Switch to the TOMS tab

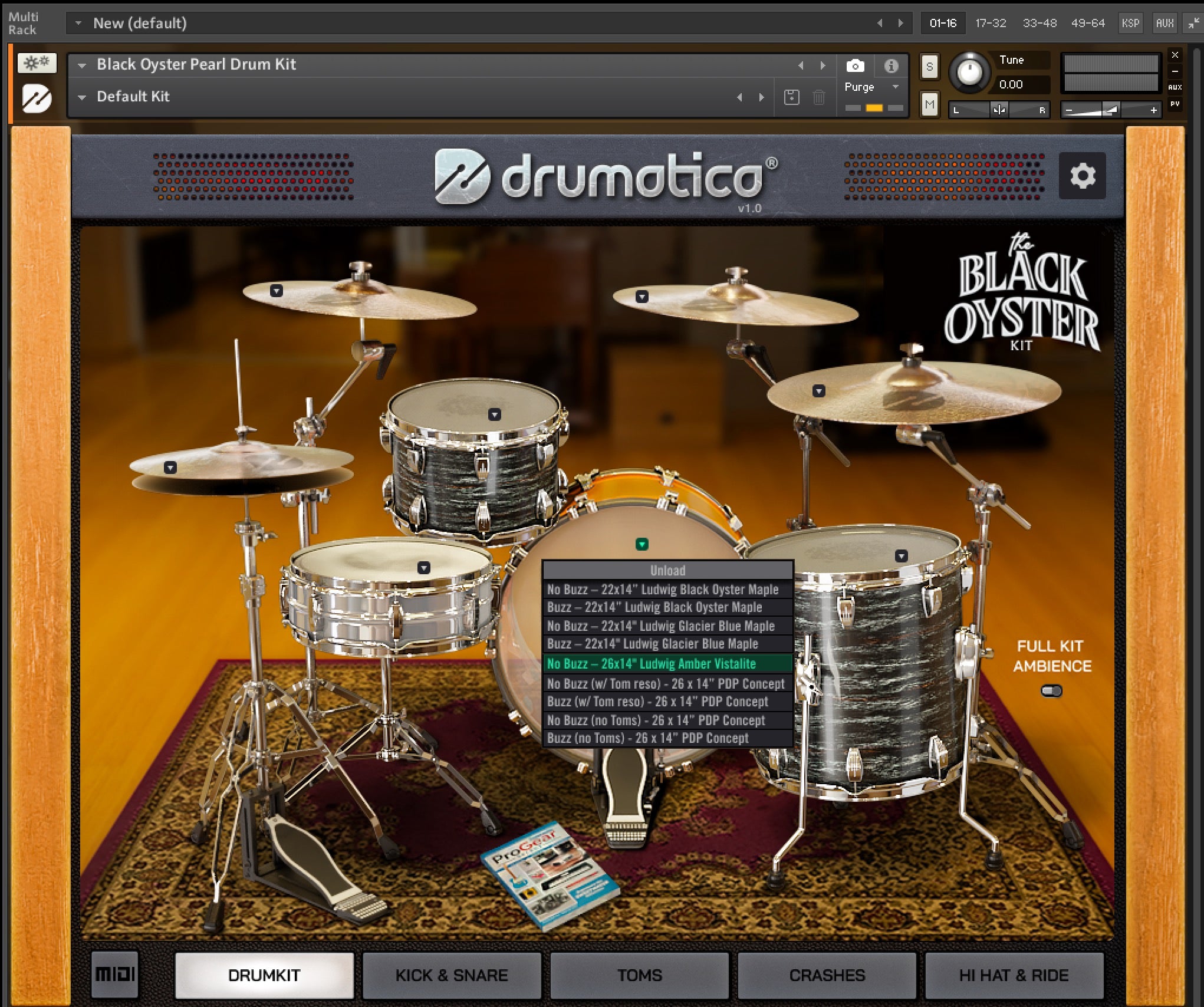tap(640, 975)
